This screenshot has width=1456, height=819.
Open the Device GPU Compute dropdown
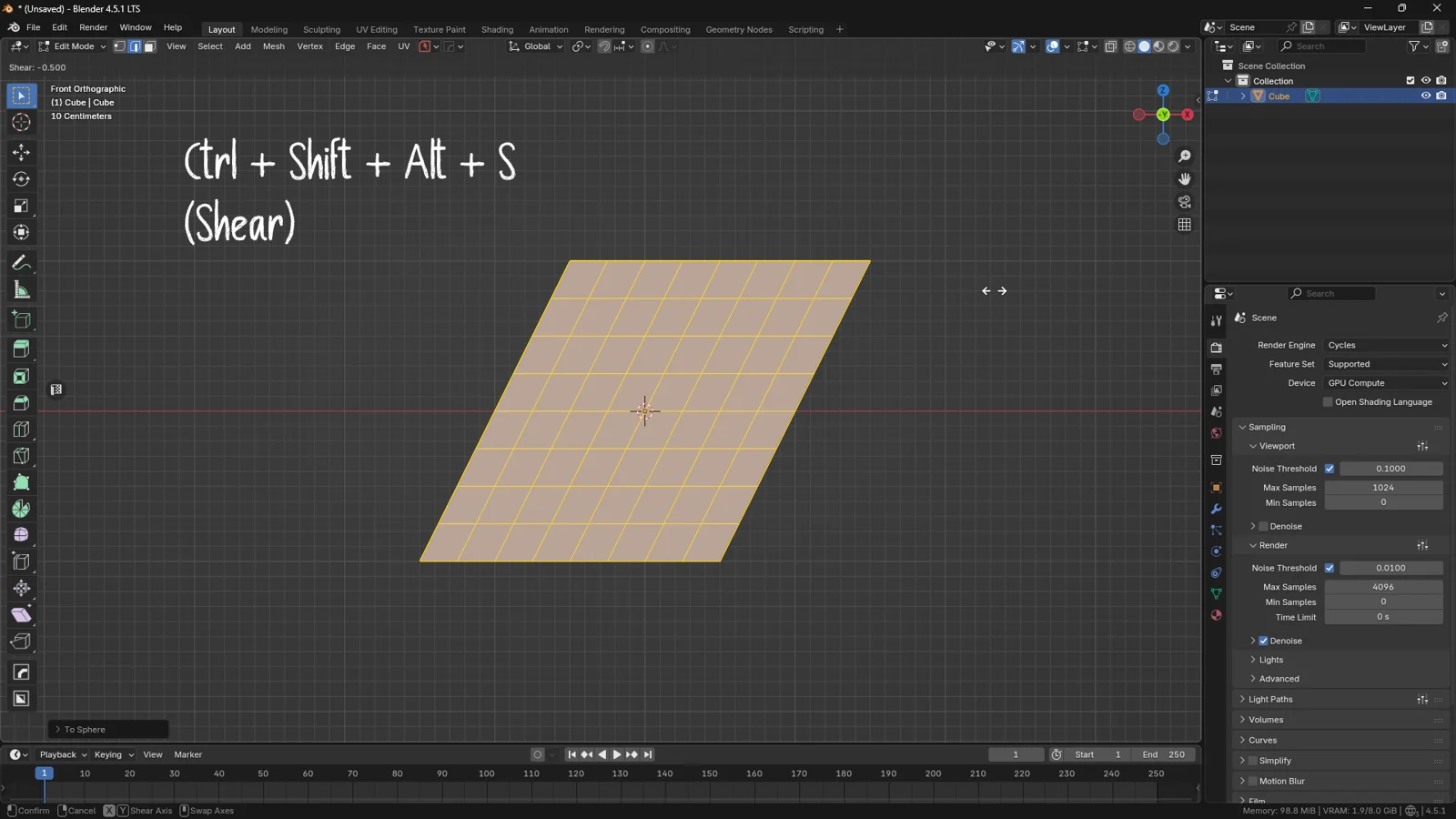(x=1387, y=383)
